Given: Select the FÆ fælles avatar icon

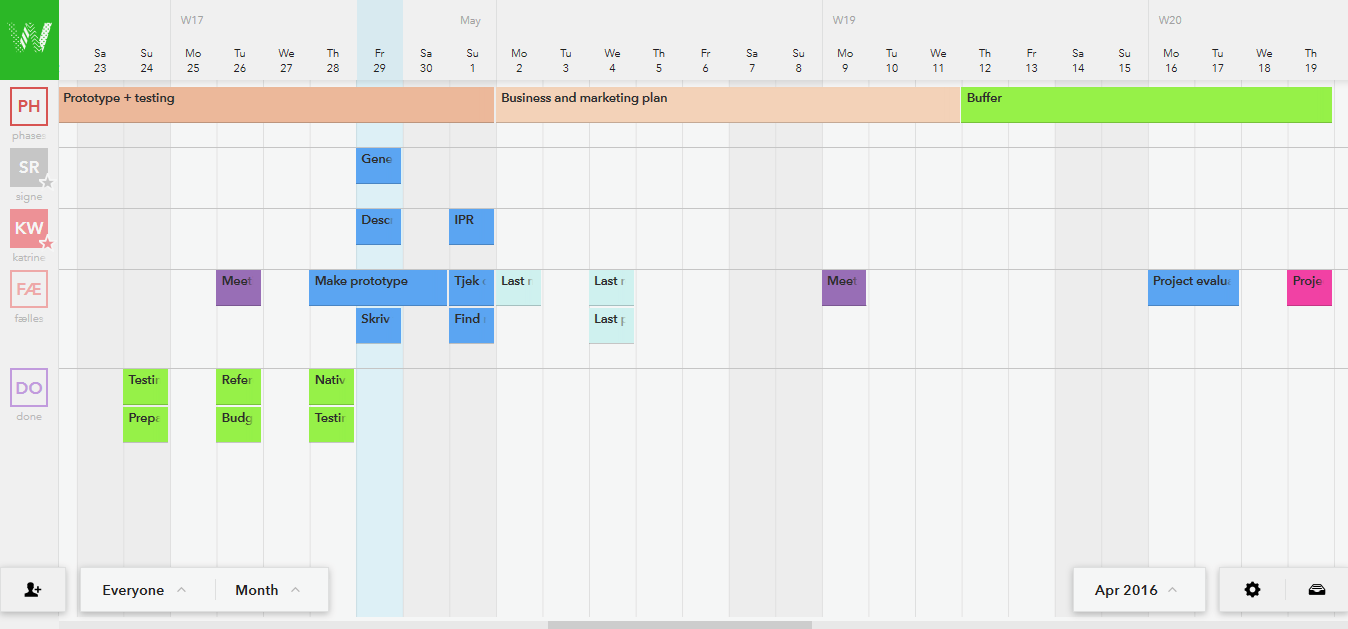Looking at the screenshot, I should tap(29, 290).
